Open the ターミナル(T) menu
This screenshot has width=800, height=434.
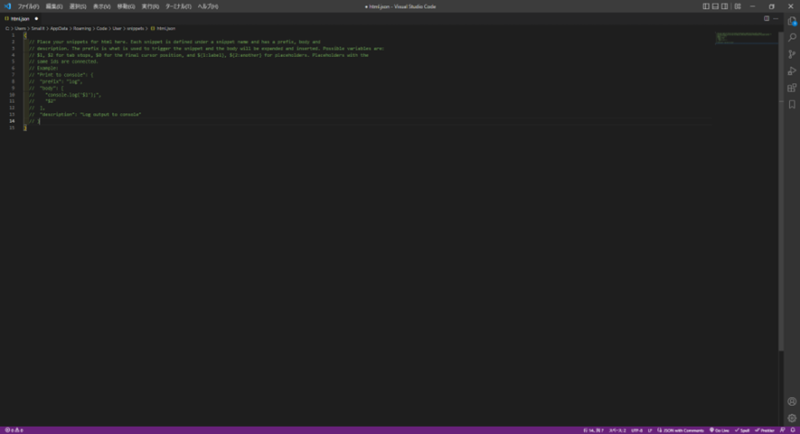tap(179, 6)
